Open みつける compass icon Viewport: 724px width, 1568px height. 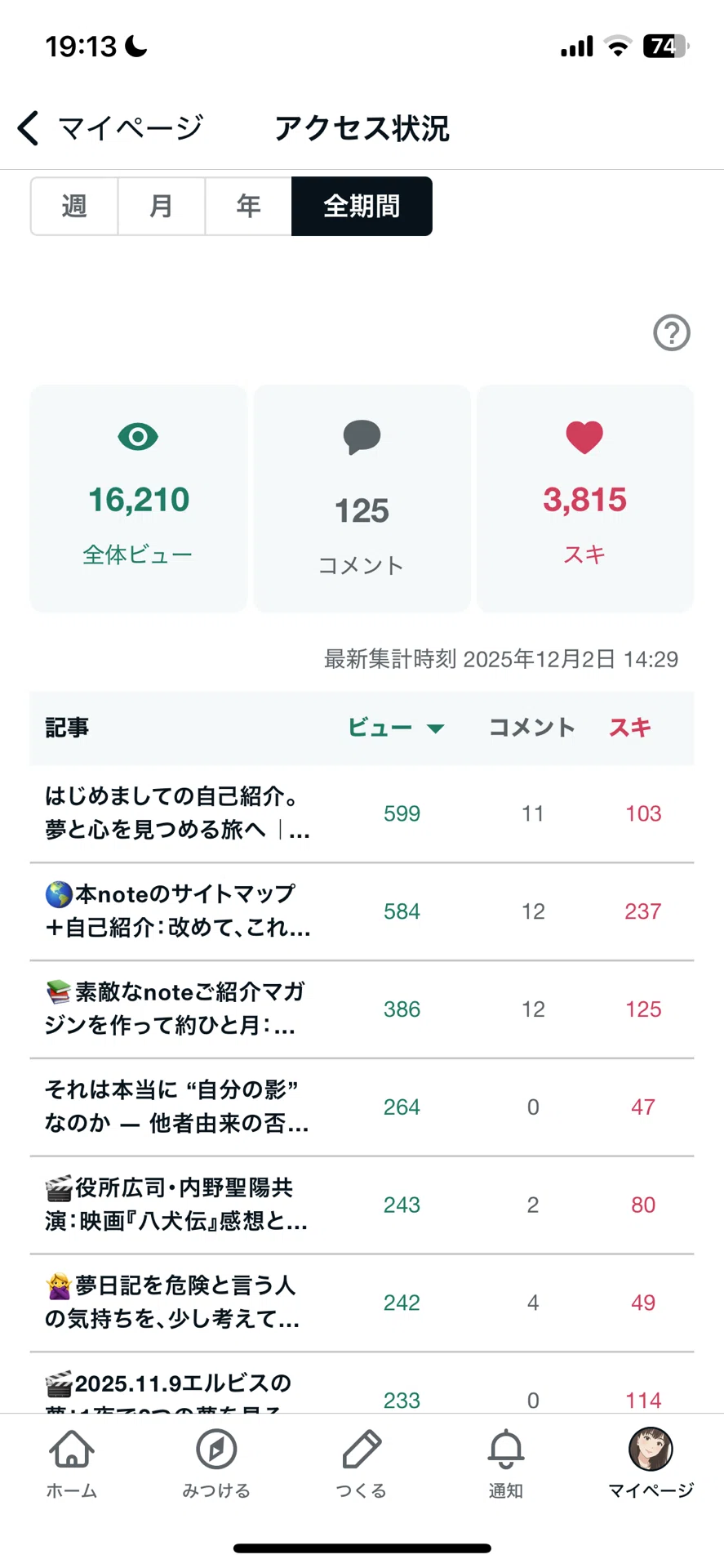216,1450
